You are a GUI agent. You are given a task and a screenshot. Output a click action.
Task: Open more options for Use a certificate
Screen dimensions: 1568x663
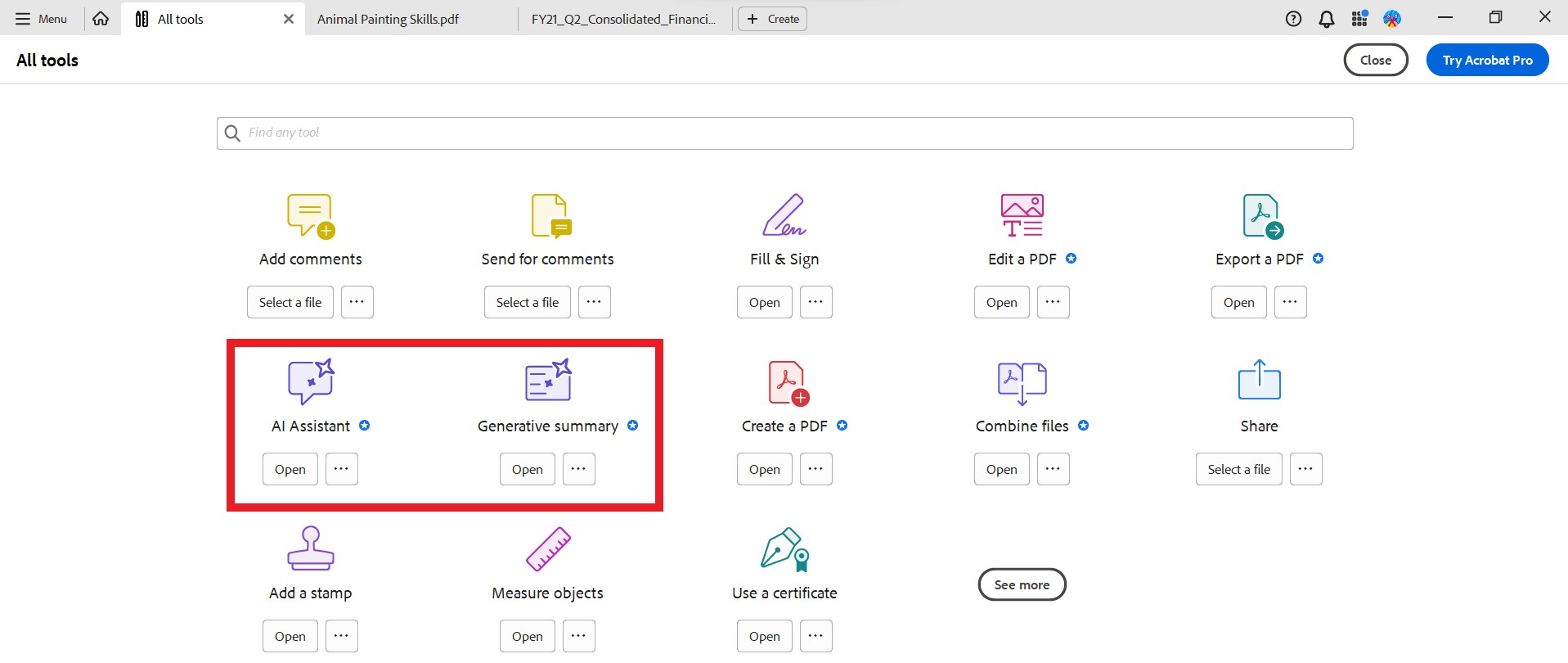click(x=816, y=636)
